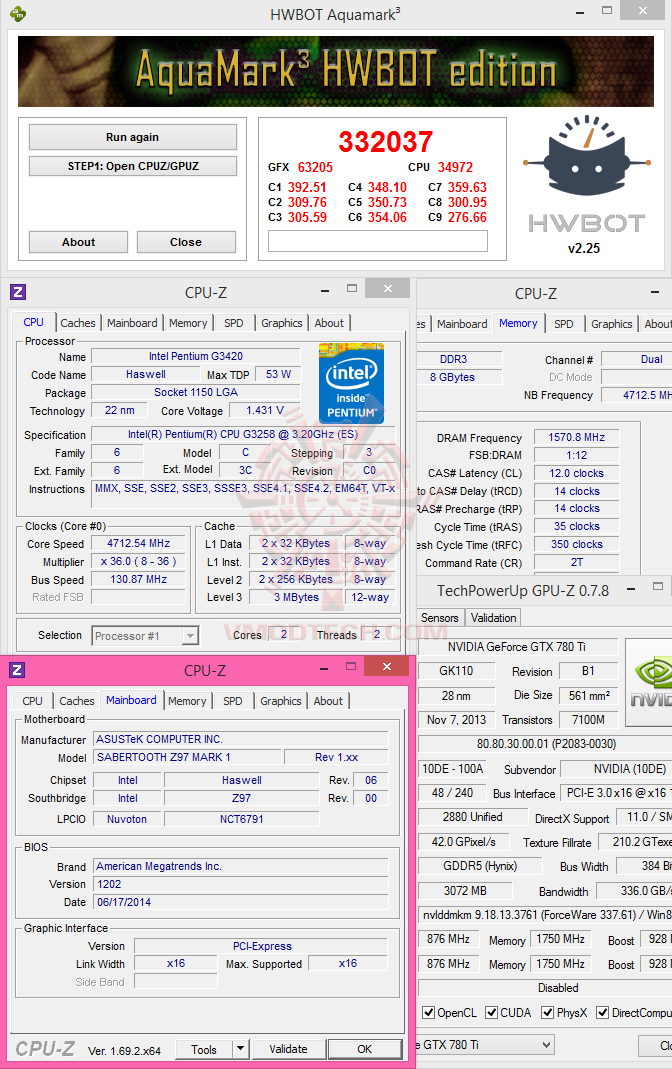The width and height of the screenshot is (672, 1069).
Task: Click the Run again button in Aquamark
Action: [x=132, y=137]
